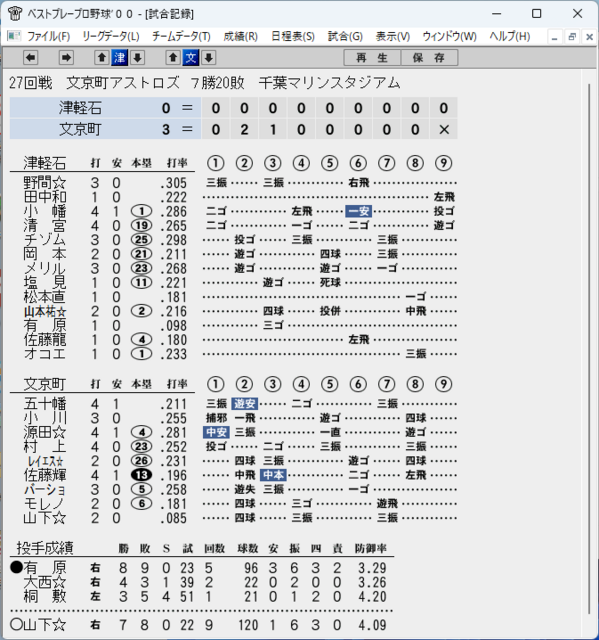Click the 保存 save button
This screenshot has height=640, width=599.
point(429,58)
